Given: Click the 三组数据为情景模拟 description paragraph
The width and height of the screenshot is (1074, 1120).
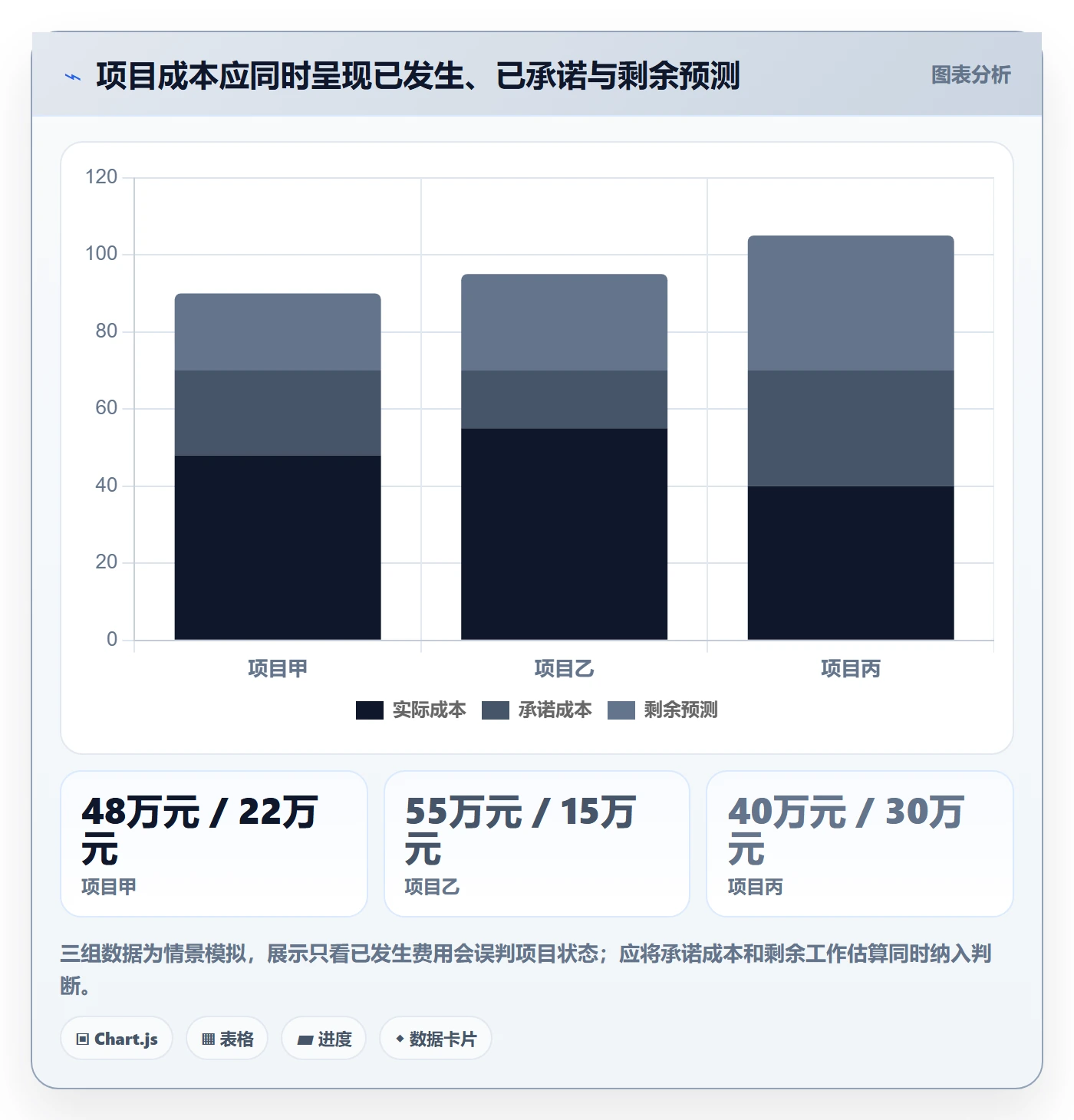Looking at the screenshot, I should click(526, 970).
